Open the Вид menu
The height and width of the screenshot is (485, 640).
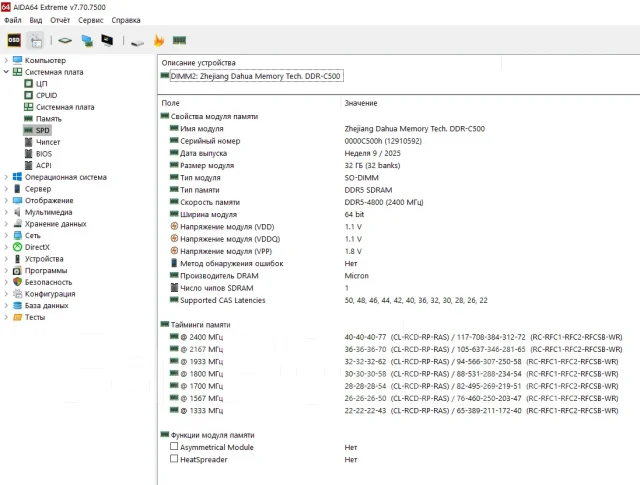(36, 20)
